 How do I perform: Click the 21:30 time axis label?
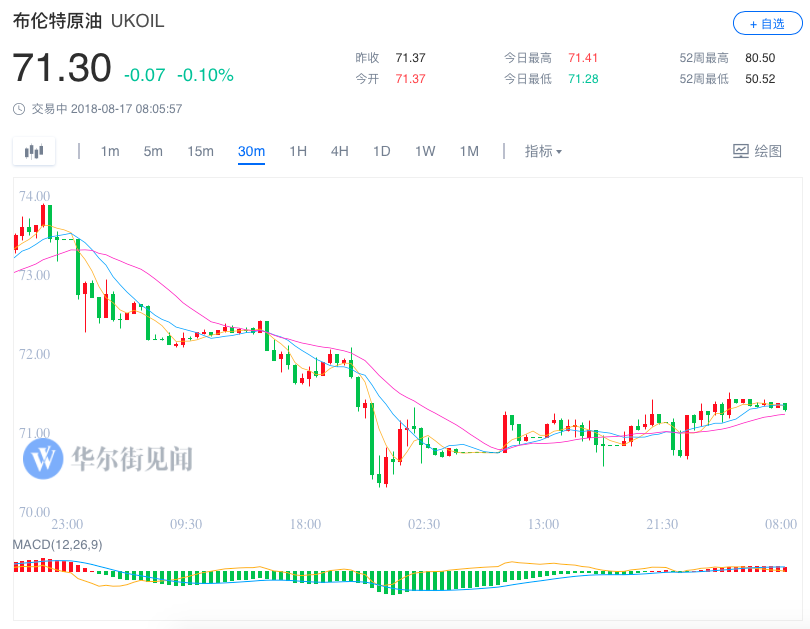[662, 524]
